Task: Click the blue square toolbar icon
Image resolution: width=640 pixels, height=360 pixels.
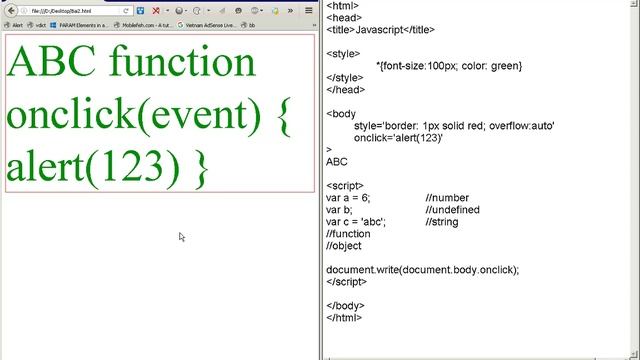Action: 140,11
